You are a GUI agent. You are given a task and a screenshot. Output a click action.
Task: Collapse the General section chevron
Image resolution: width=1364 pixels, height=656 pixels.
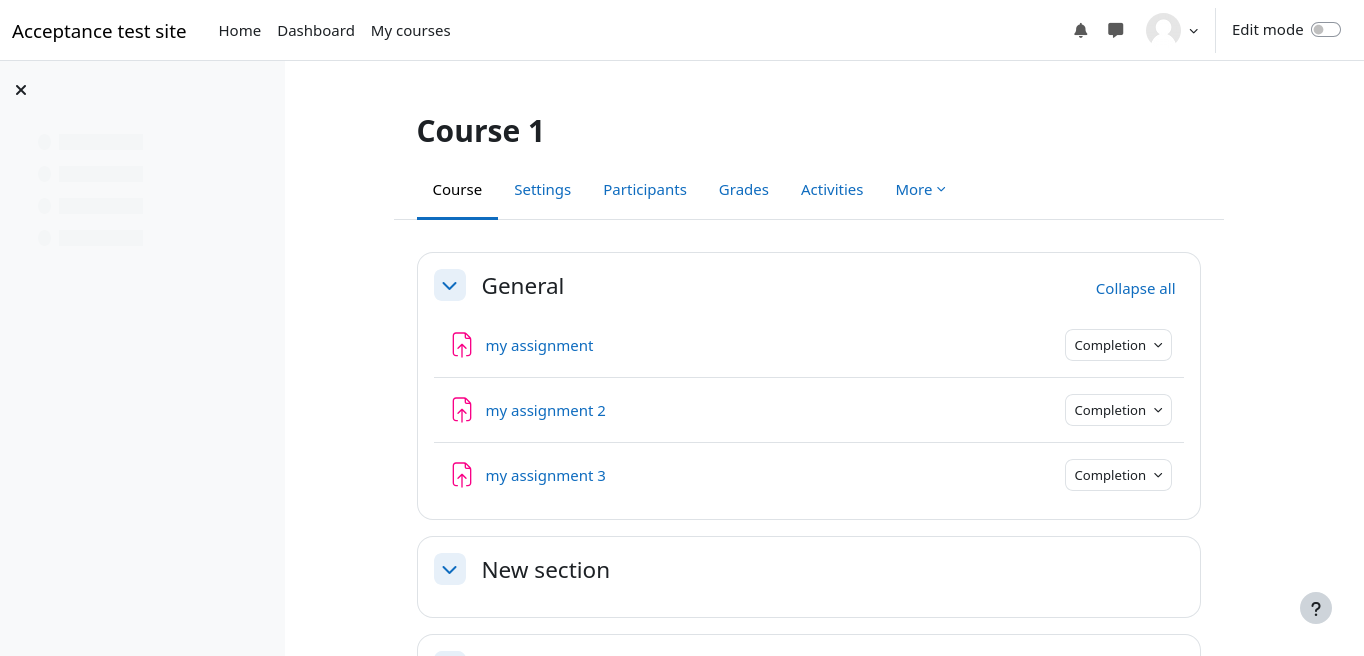[x=450, y=285]
